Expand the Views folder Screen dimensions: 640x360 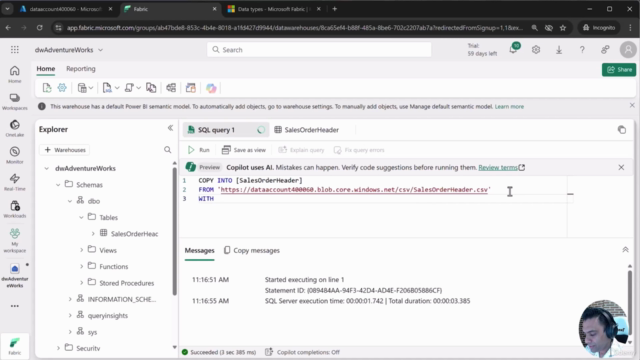point(81,250)
